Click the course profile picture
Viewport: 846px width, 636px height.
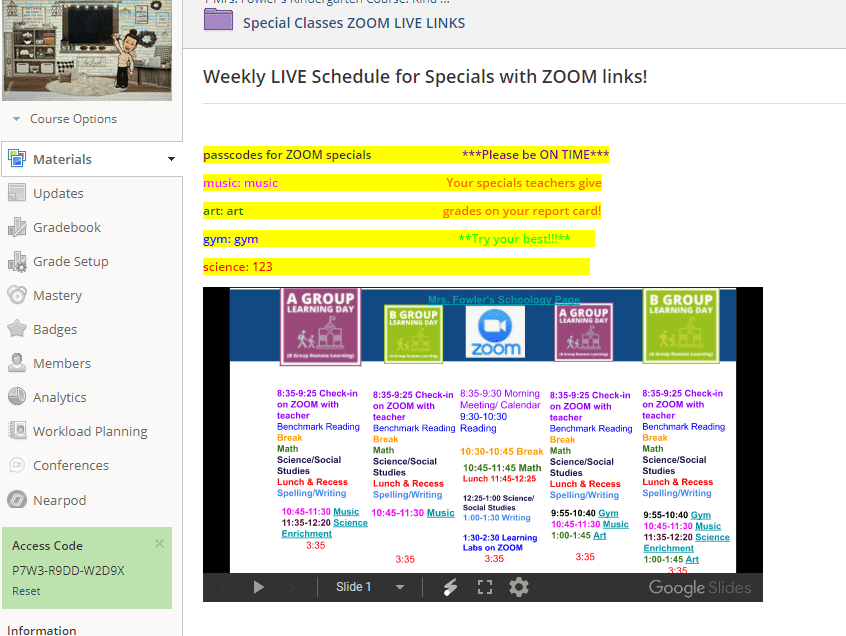click(x=87, y=50)
